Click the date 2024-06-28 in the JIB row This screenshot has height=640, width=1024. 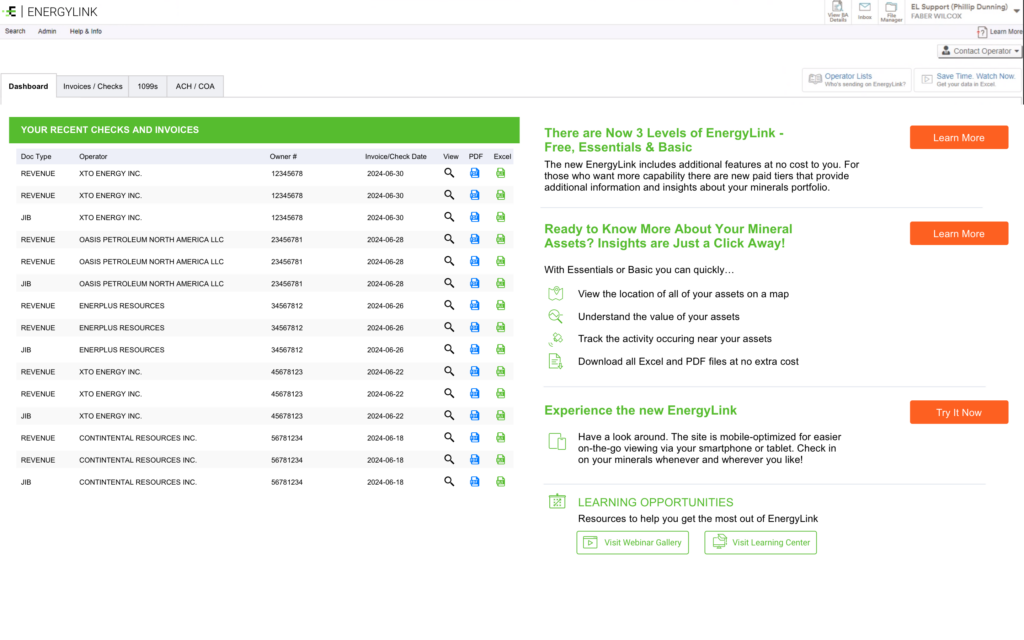tap(385, 283)
